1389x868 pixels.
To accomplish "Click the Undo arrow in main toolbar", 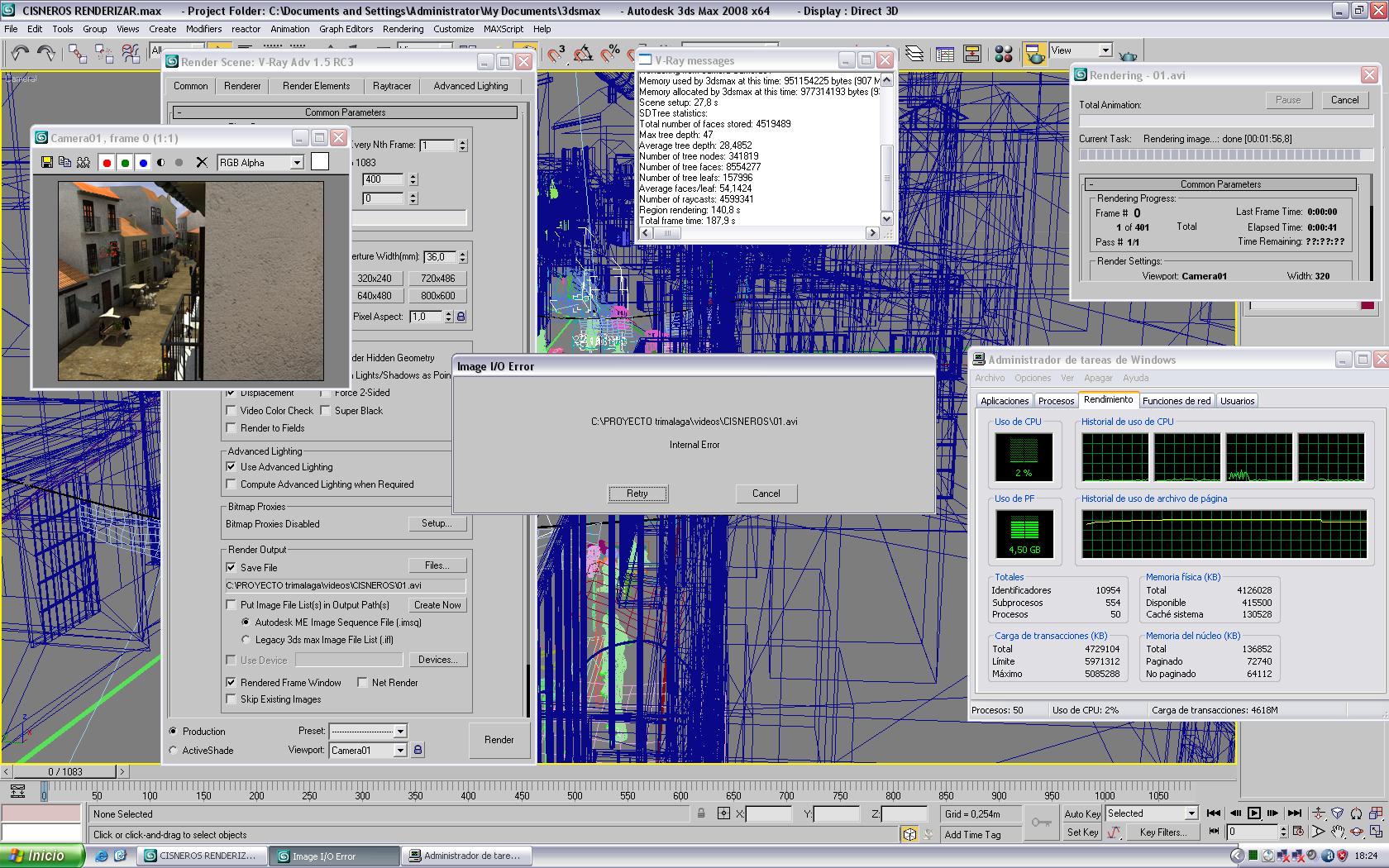I will coord(20,54).
